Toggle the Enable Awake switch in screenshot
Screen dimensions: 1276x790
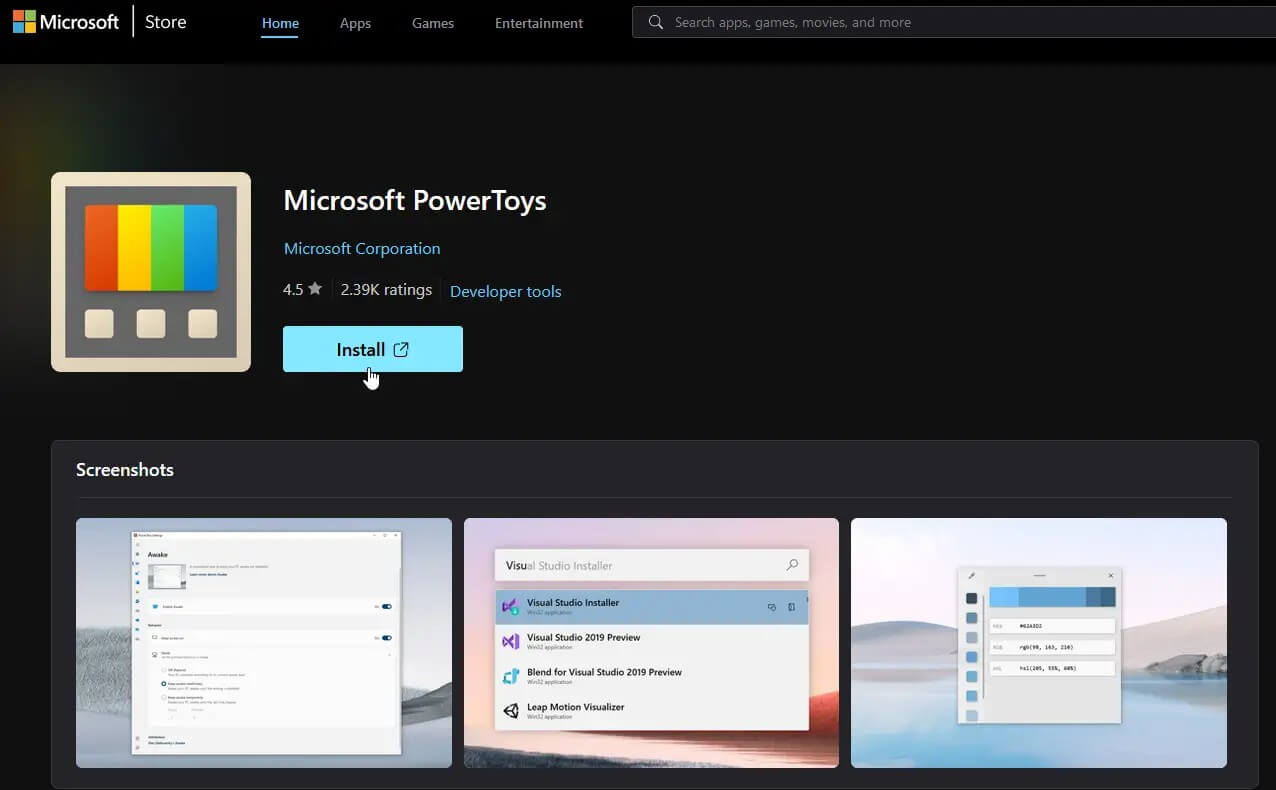pos(386,606)
